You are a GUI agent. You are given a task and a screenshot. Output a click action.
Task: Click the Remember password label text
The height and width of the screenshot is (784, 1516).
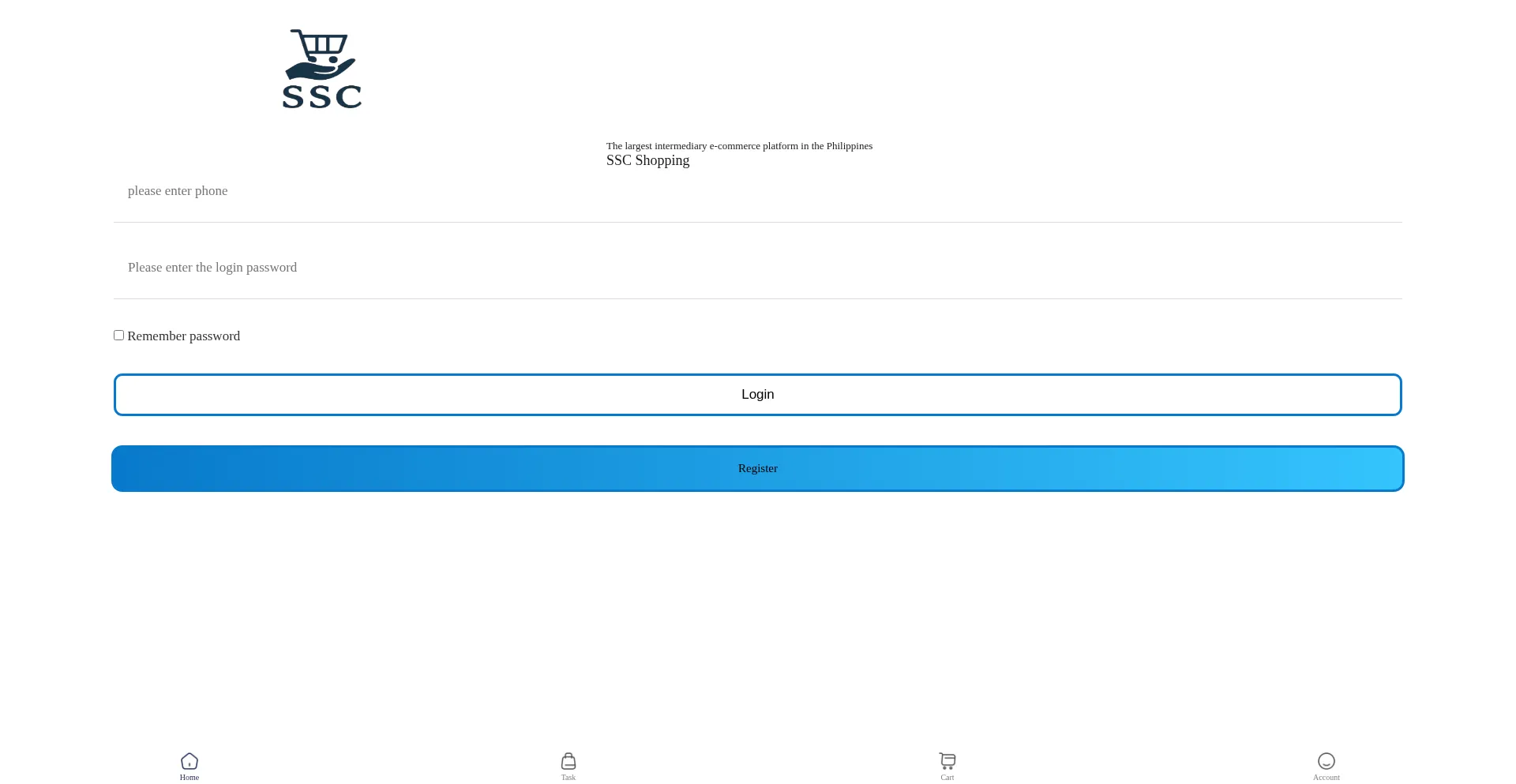[183, 336]
